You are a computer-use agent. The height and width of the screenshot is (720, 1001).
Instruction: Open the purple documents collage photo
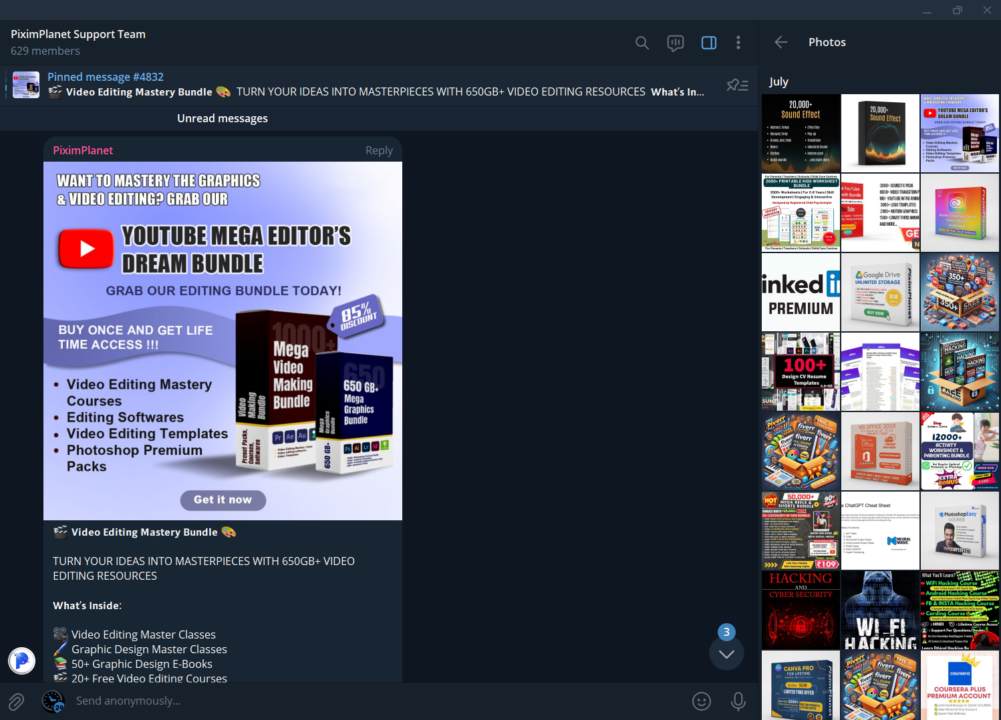880,371
